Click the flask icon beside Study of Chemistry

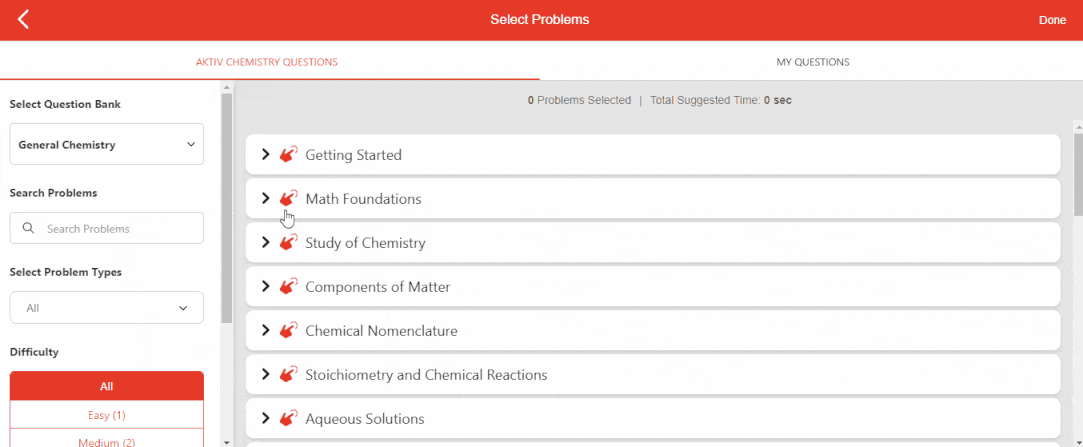pyautogui.click(x=289, y=242)
